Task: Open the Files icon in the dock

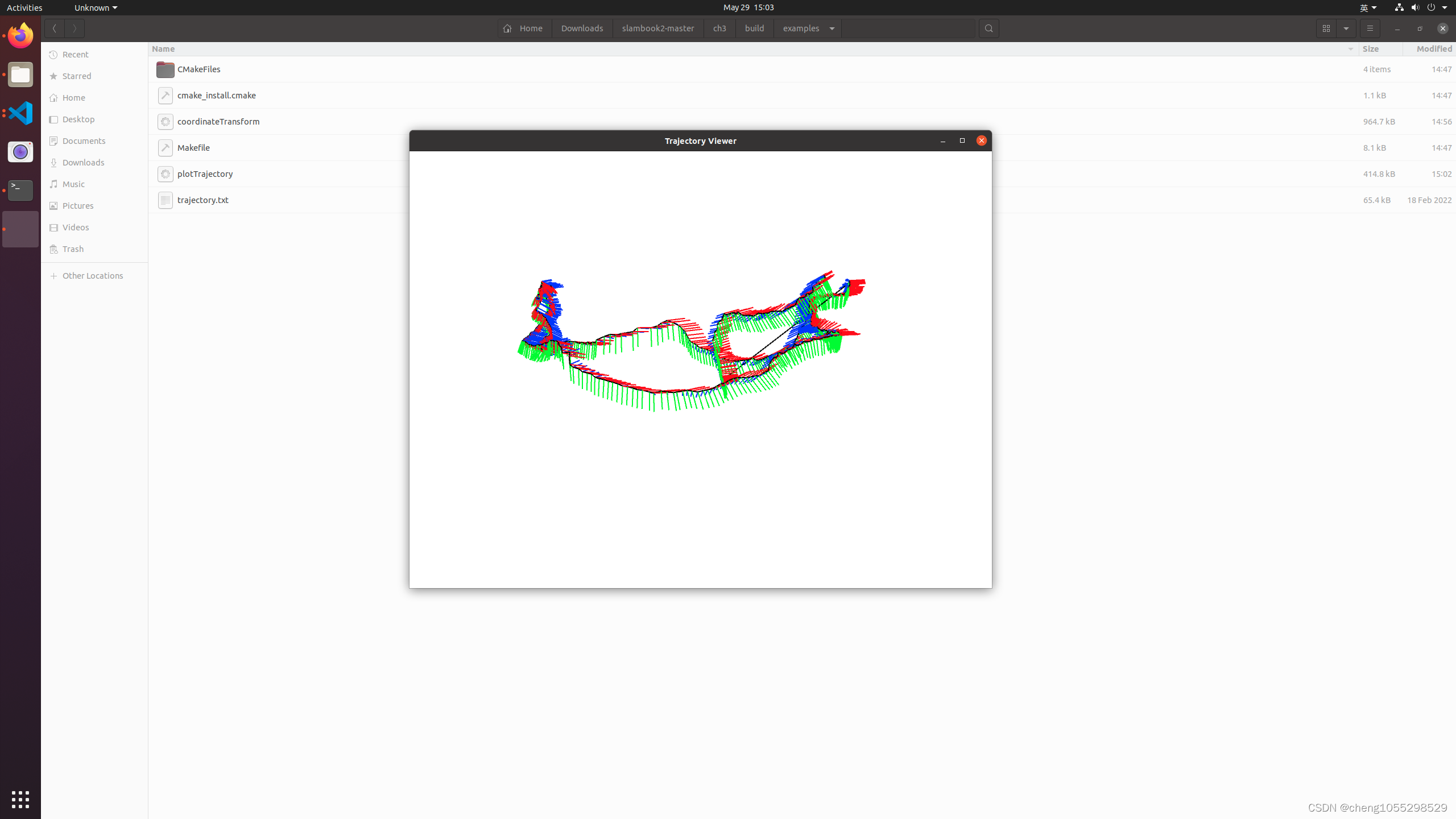Action: coord(20,75)
